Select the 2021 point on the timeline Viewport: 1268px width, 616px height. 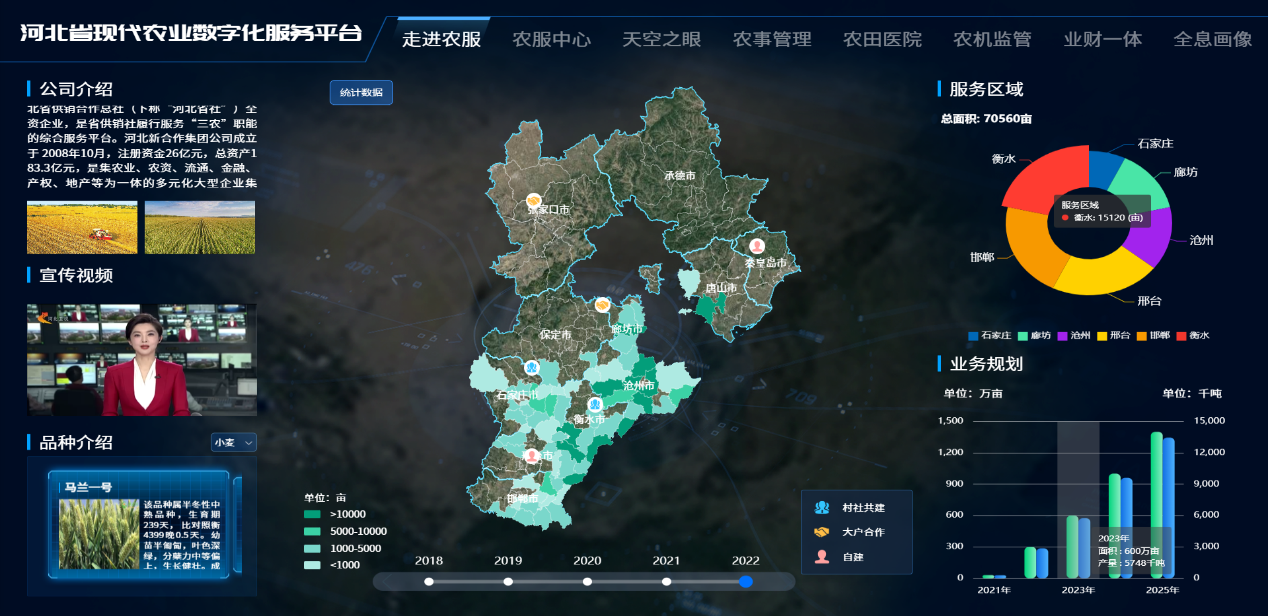click(x=666, y=581)
